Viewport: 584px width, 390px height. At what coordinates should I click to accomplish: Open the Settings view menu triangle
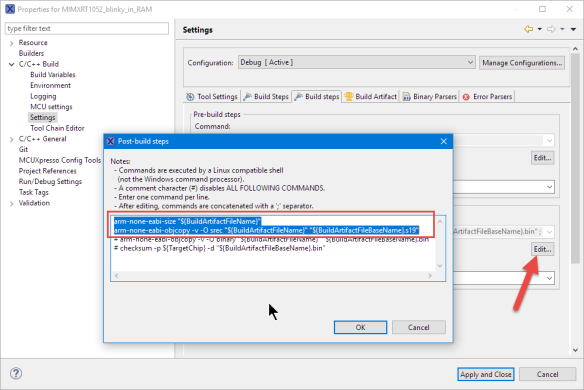(x=574, y=29)
